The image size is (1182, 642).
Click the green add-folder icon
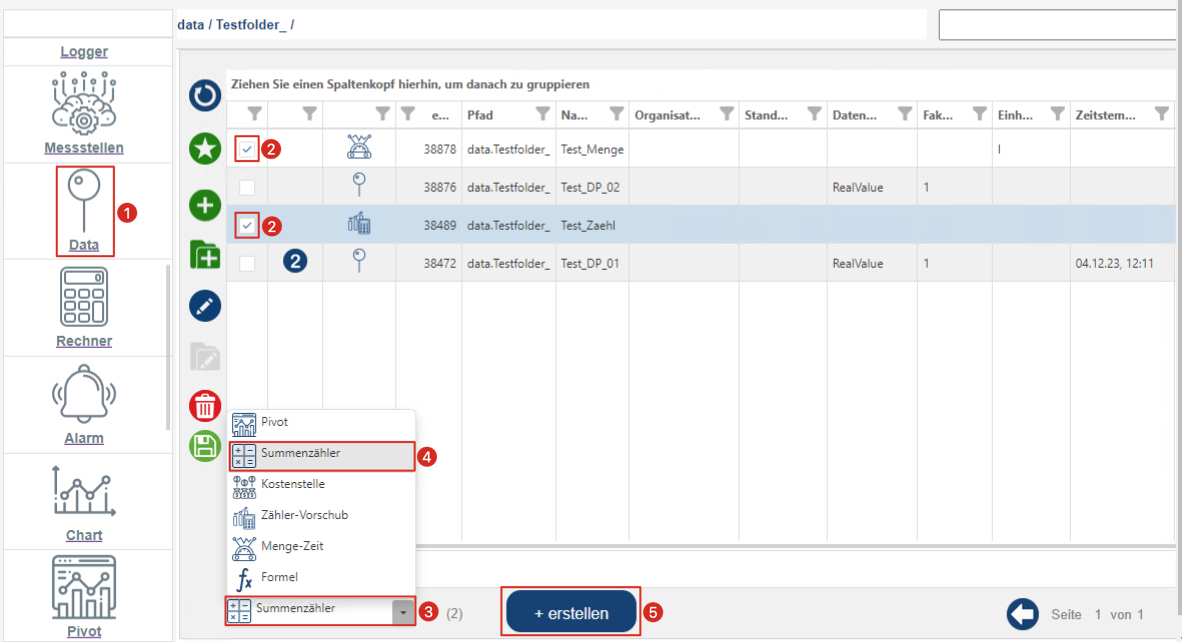[x=205, y=255]
